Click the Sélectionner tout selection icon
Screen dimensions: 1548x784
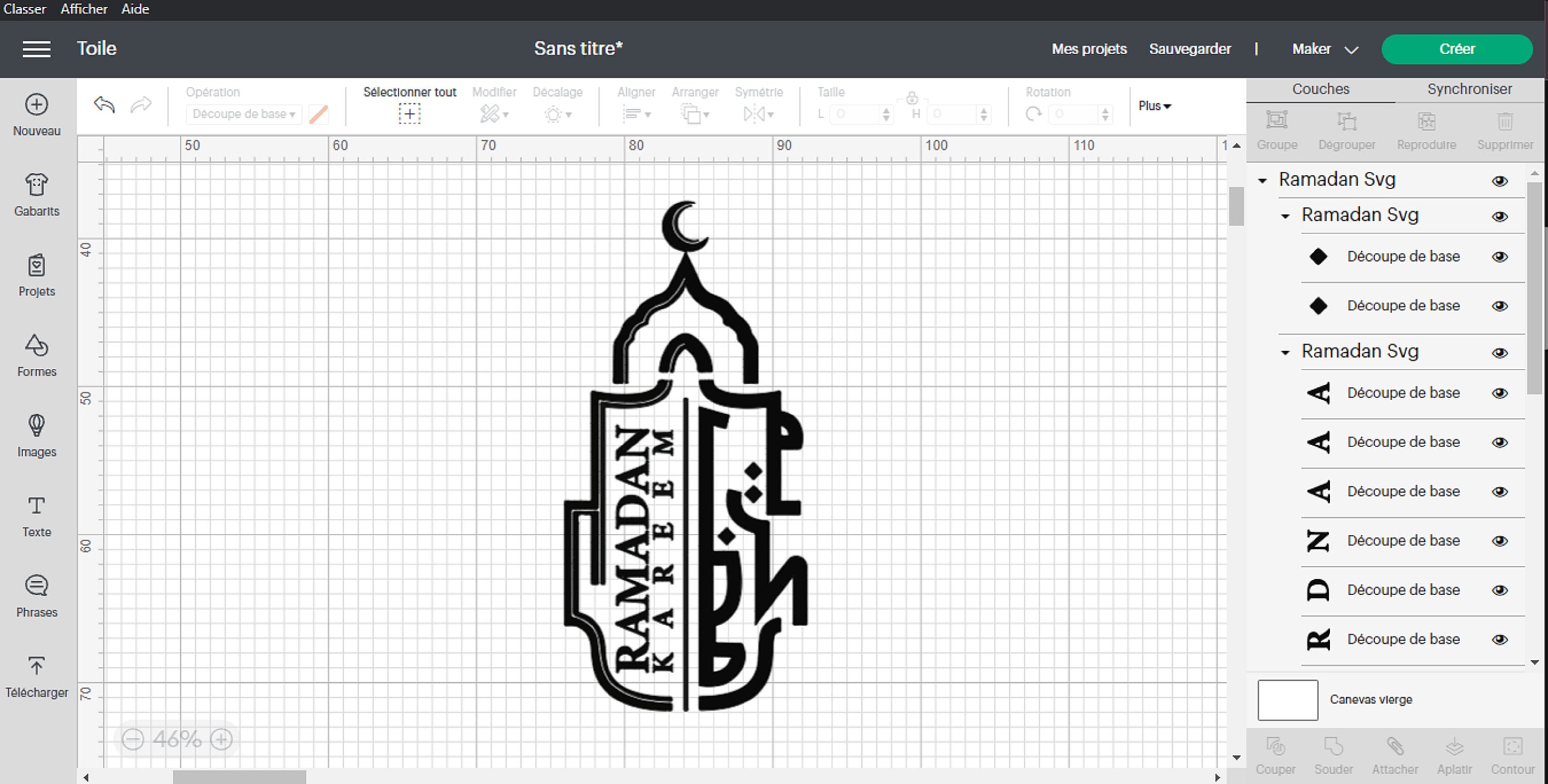coord(409,113)
